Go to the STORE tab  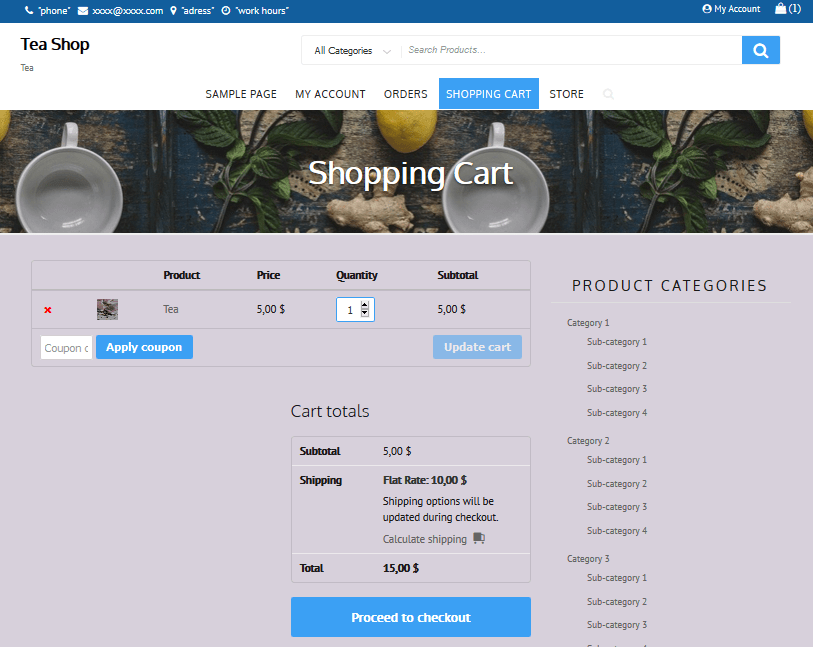[566, 93]
